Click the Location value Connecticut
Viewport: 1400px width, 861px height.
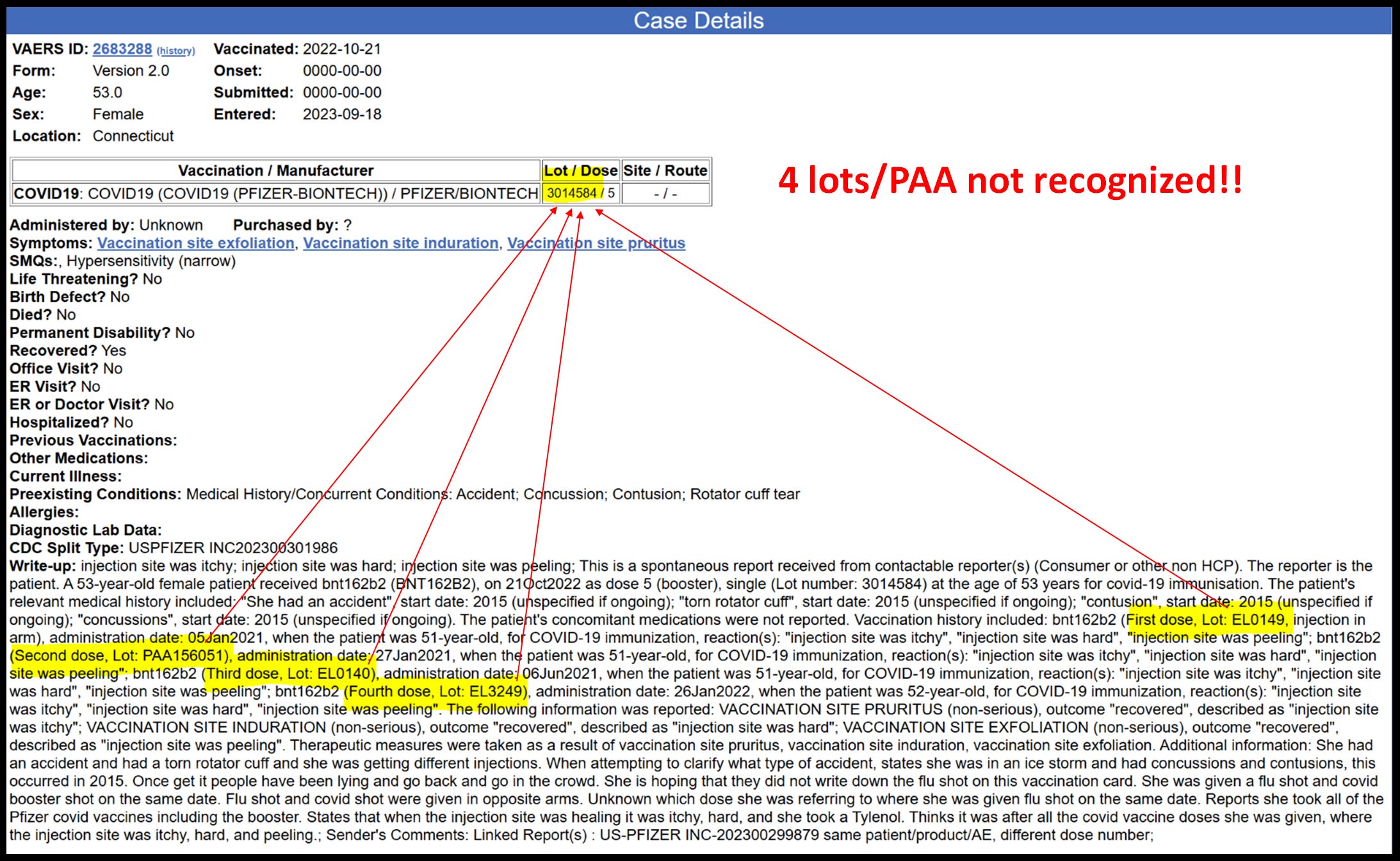(x=133, y=136)
